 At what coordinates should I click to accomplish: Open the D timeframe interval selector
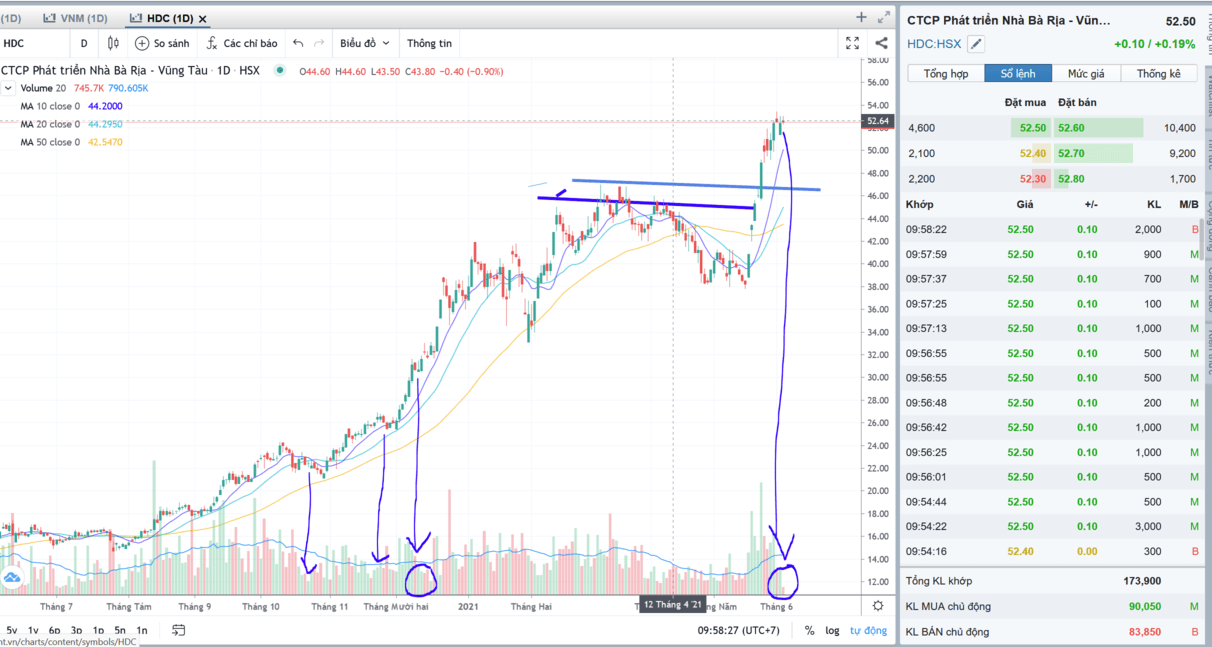tap(84, 43)
